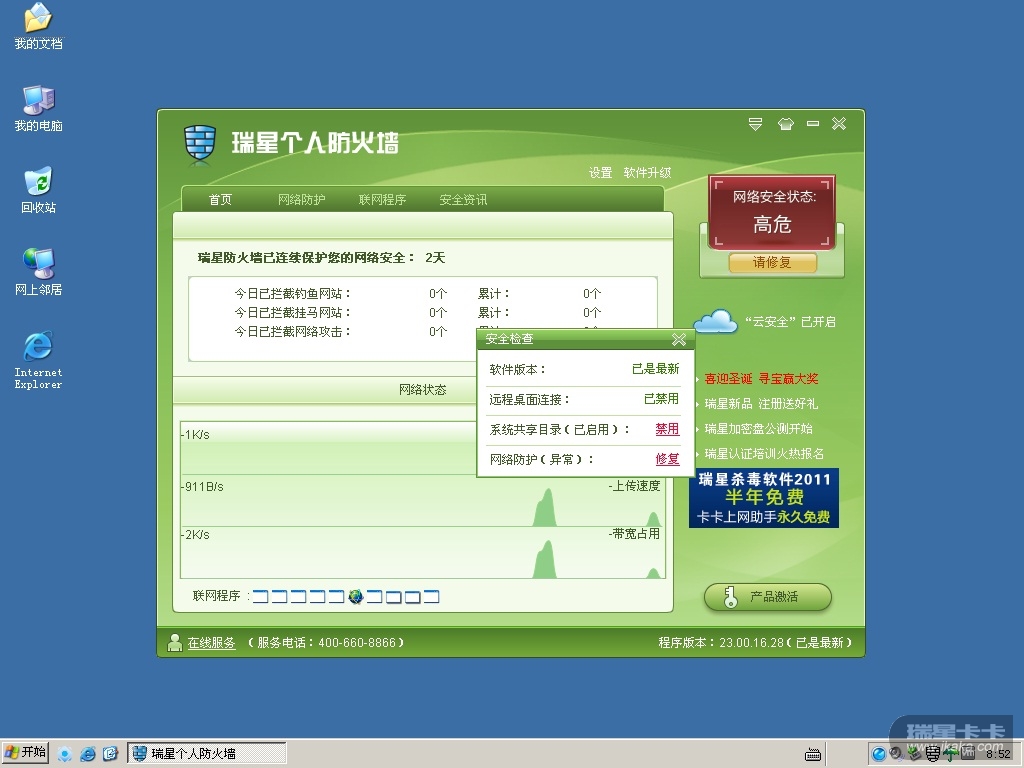Click the online service person icon
The height and width of the screenshot is (768, 1024).
coord(174,643)
